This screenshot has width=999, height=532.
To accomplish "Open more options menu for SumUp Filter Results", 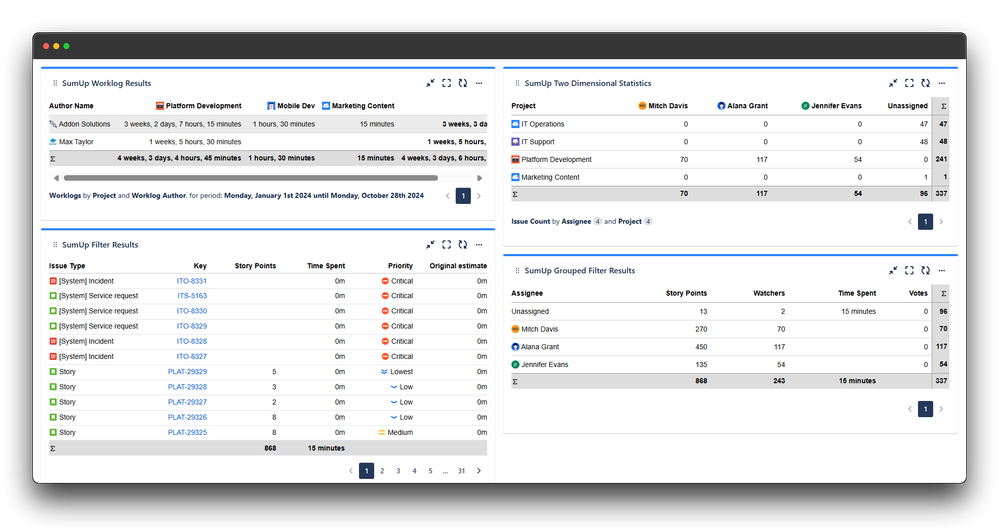I will [479, 245].
